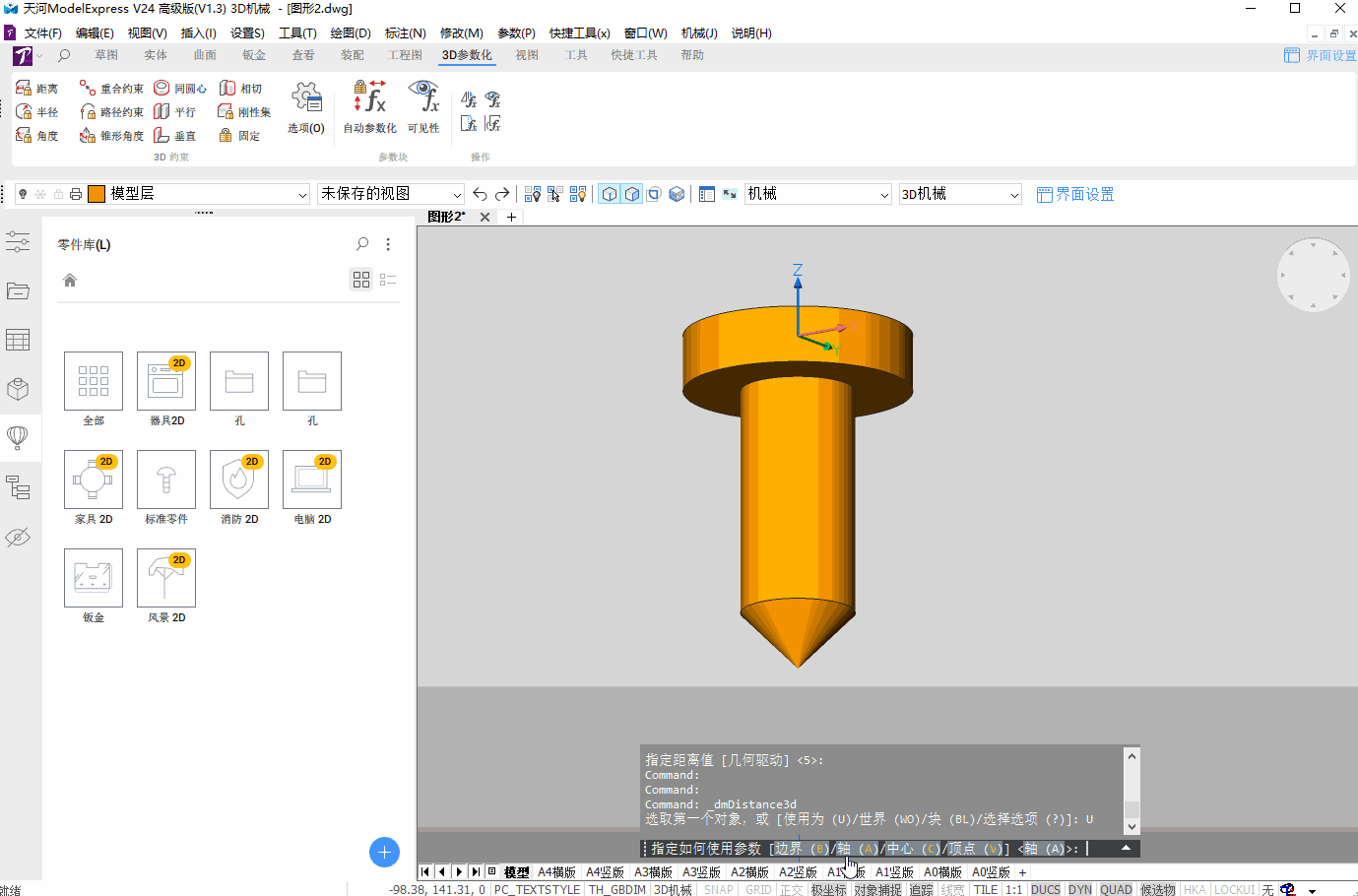Switch parts library to list view
The image size is (1358, 896).
click(x=388, y=280)
